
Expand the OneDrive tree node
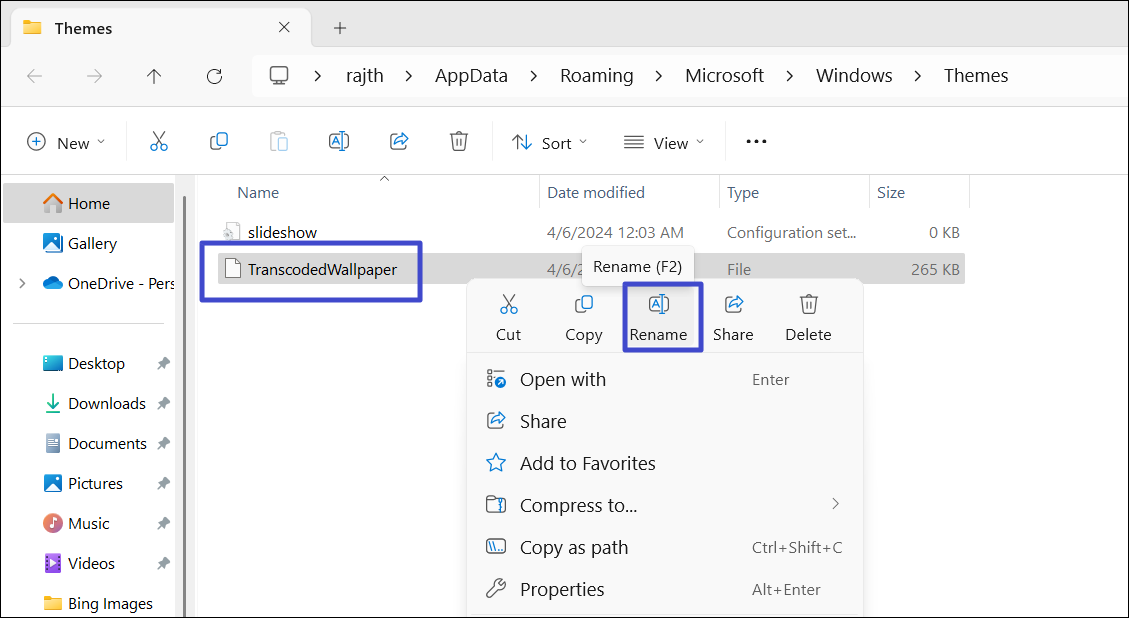point(22,284)
